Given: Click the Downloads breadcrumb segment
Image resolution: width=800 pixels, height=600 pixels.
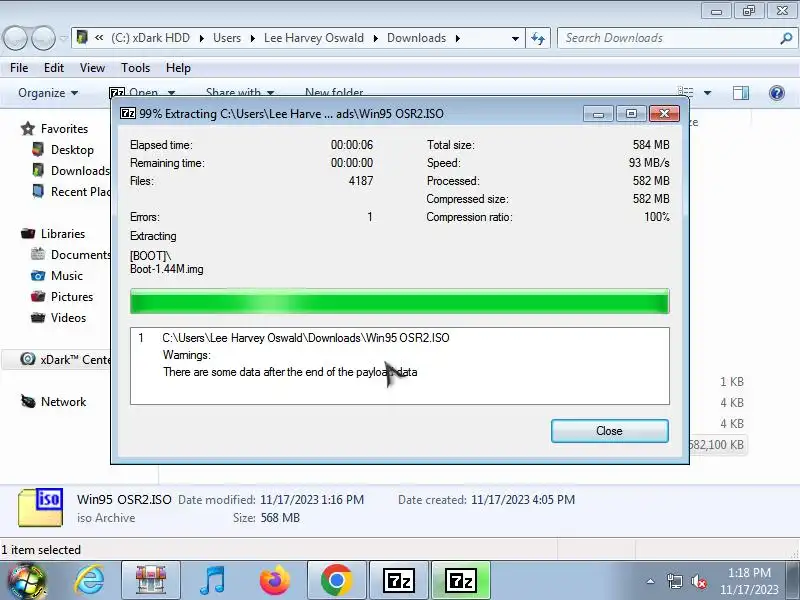Looking at the screenshot, I should [416, 38].
